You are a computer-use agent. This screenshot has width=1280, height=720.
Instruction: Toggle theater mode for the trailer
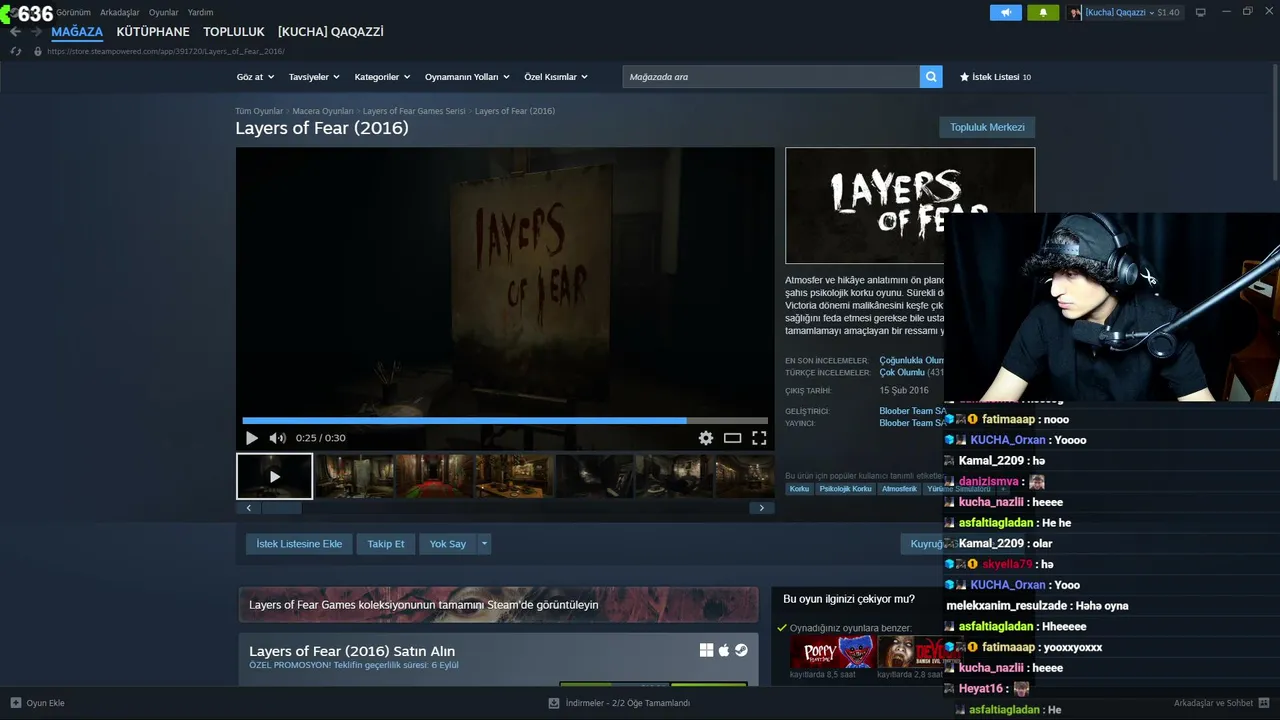(x=733, y=438)
